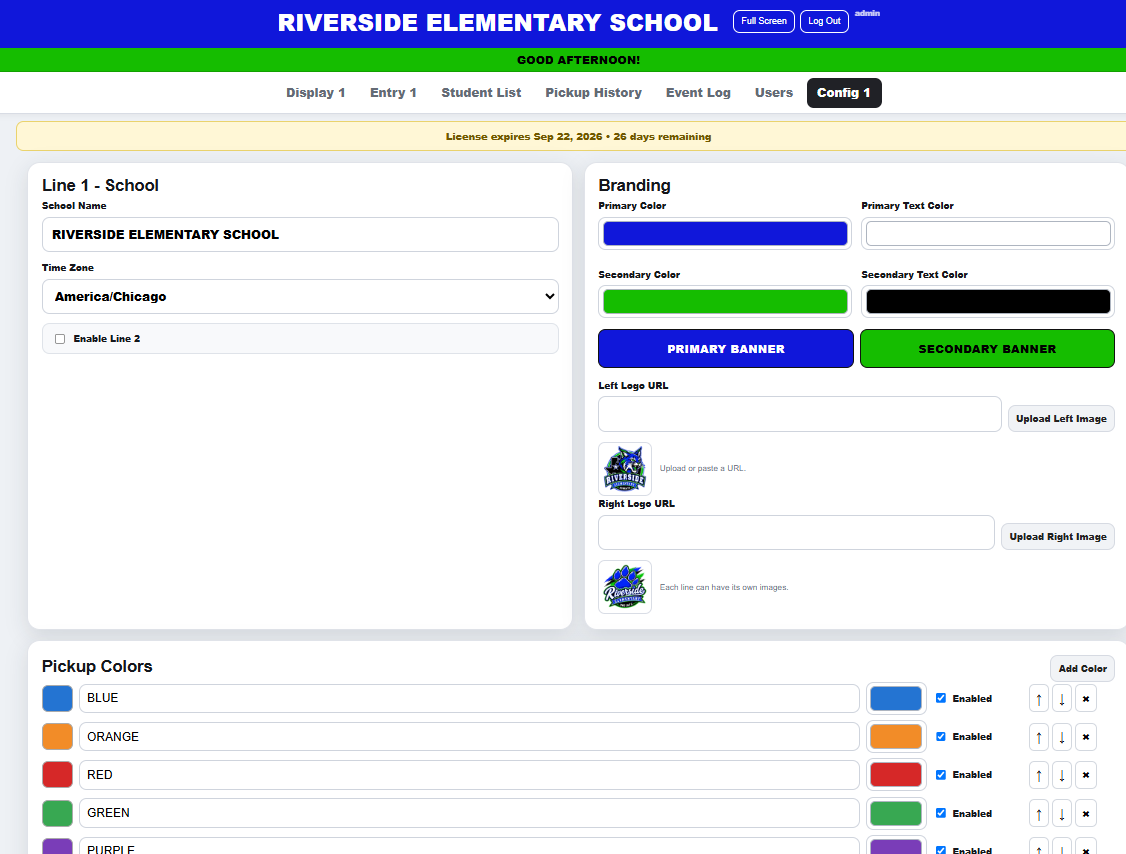Open the Entry 1 tab
Viewport: 1126px width, 854px height.
393,93
